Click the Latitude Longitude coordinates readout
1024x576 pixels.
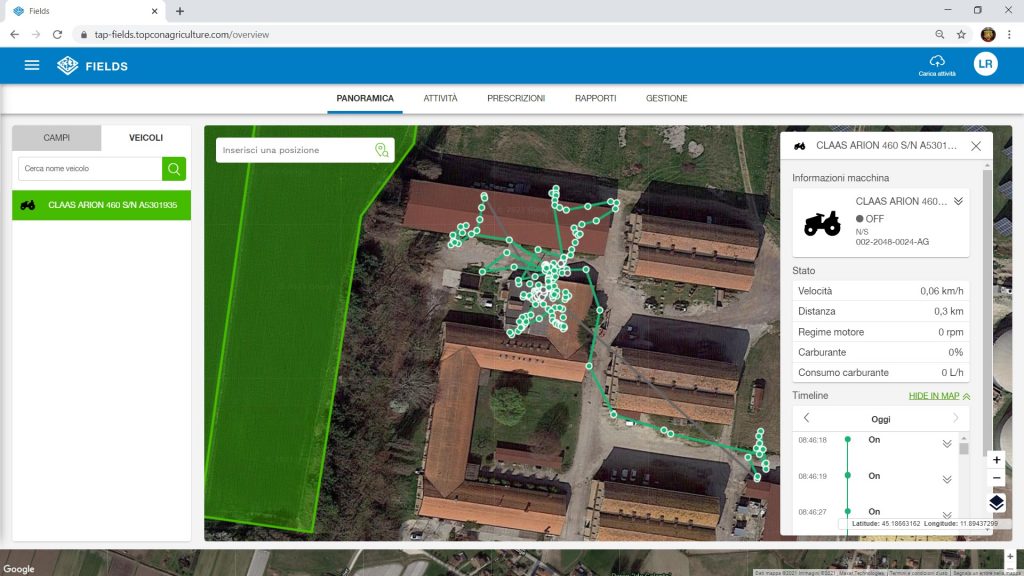[925, 524]
